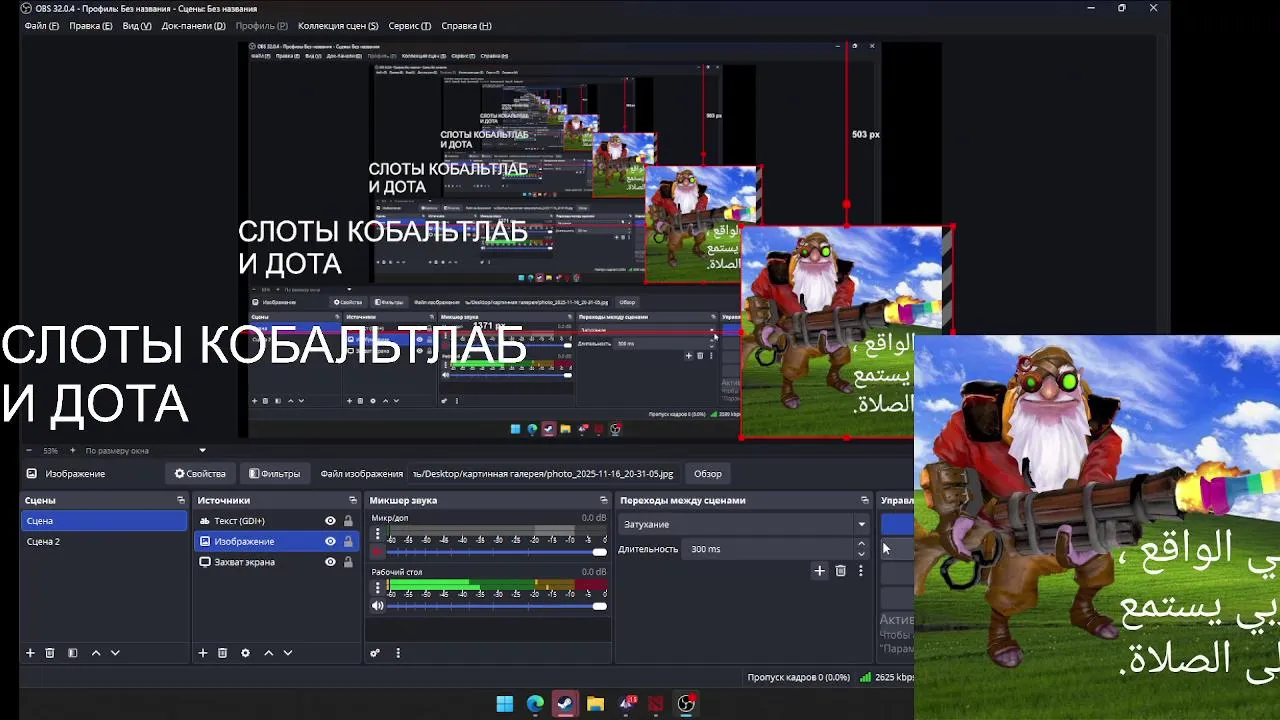Increase transition duration with up stepper
Screen dimensions: 1280x720
tap(861, 544)
